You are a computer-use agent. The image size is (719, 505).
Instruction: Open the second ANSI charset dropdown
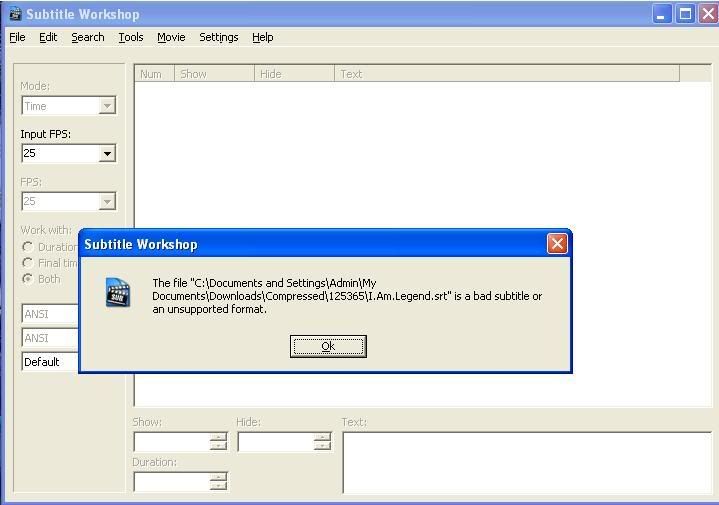[x=50, y=338]
